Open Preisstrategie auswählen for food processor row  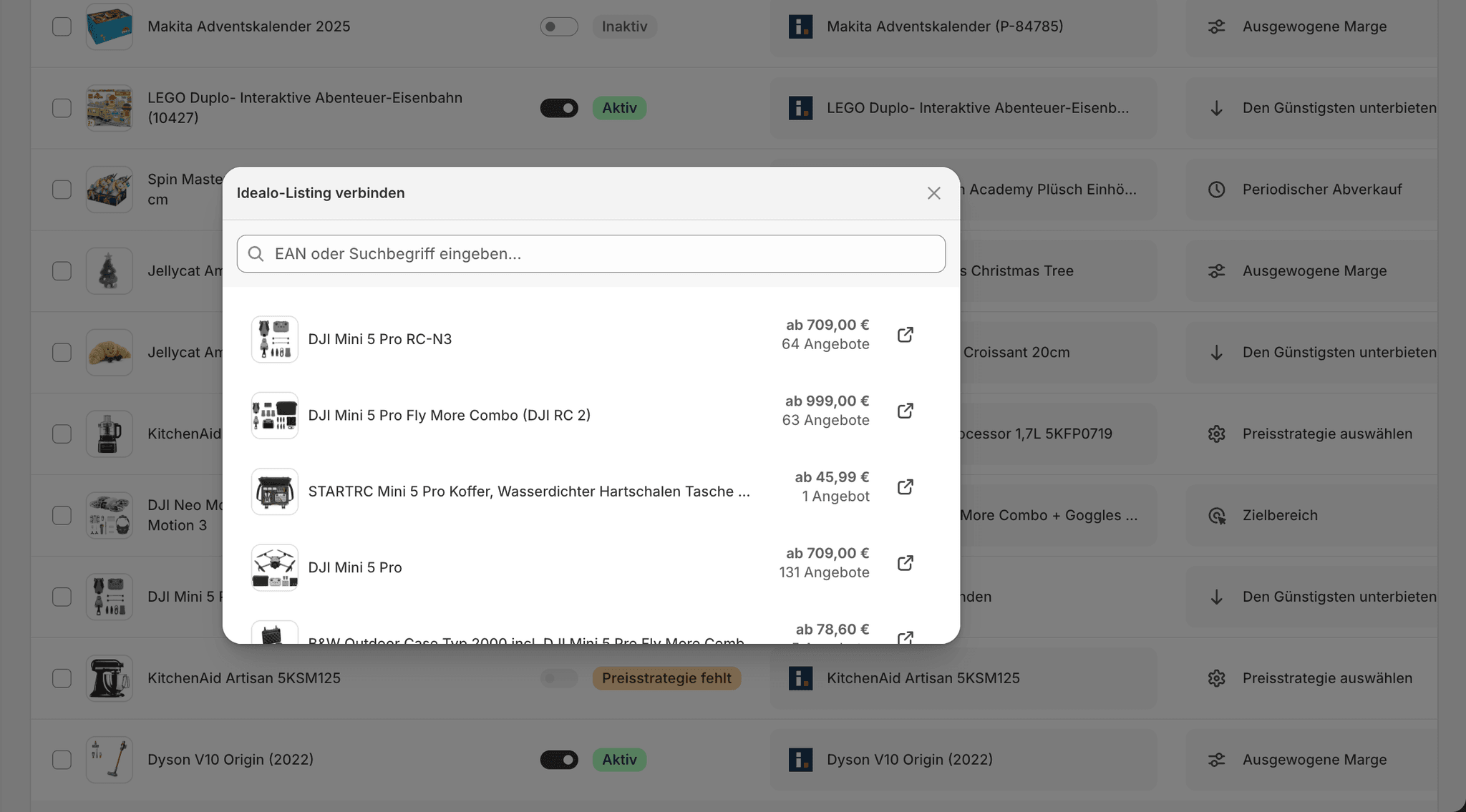1311,434
